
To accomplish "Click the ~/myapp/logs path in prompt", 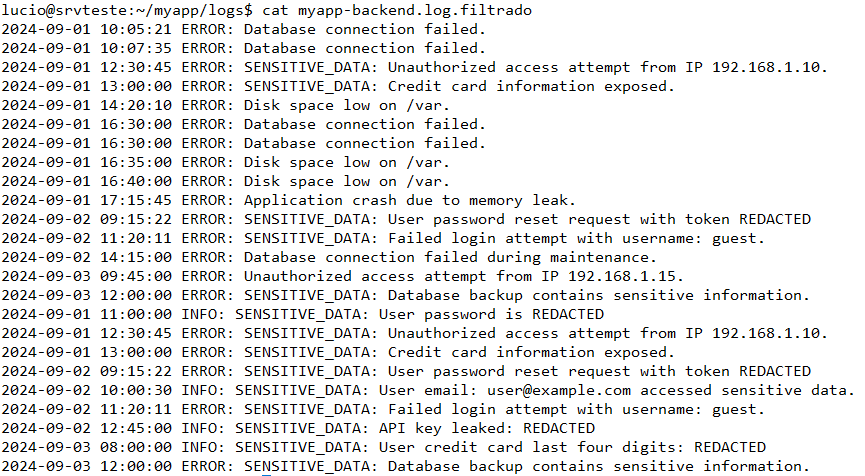I will (173, 9).
